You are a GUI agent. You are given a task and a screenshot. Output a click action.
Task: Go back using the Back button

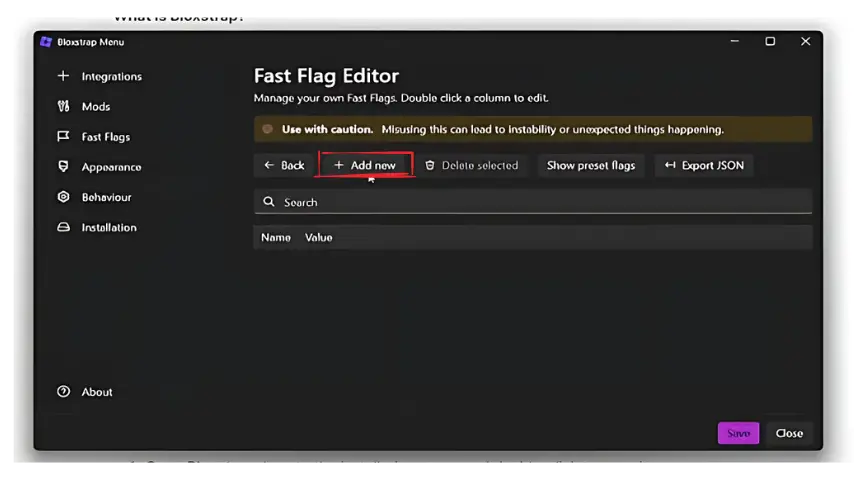coord(284,165)
